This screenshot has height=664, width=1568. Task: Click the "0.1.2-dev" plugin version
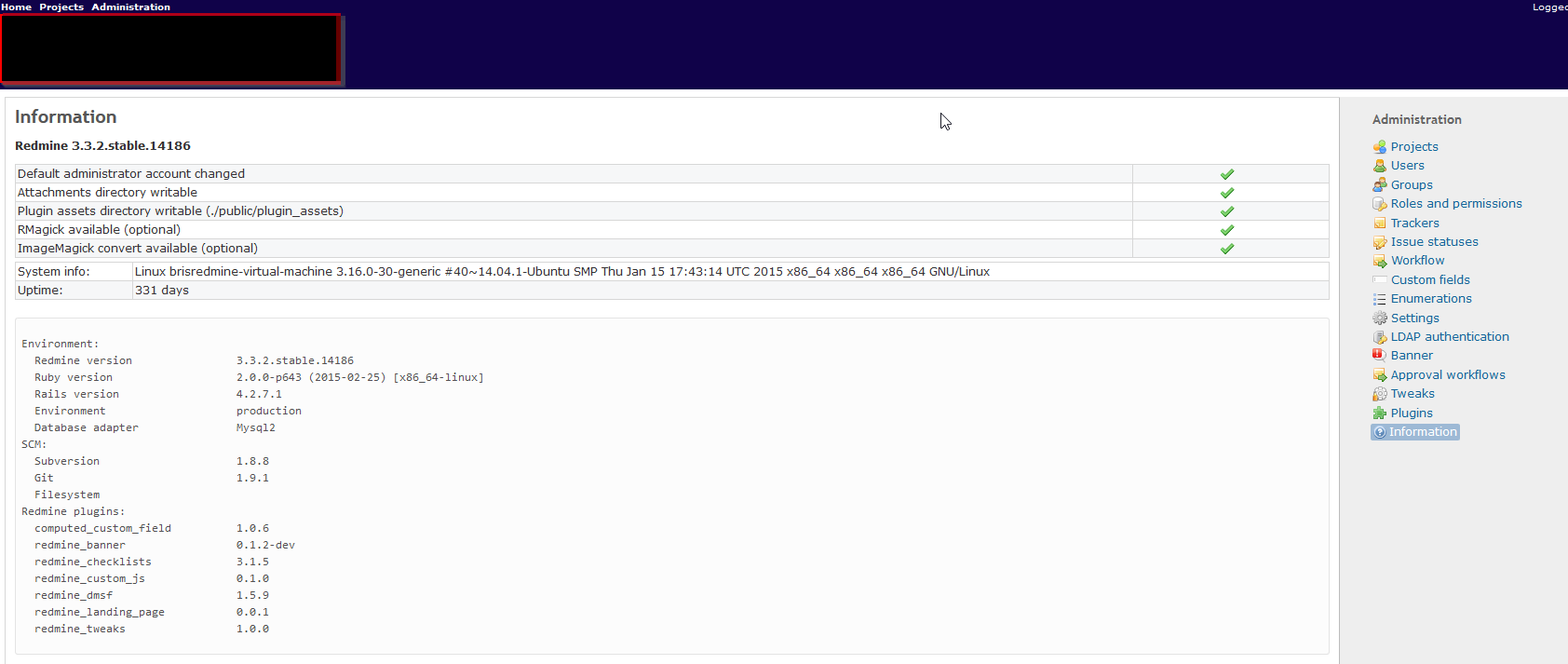(265, 546)
